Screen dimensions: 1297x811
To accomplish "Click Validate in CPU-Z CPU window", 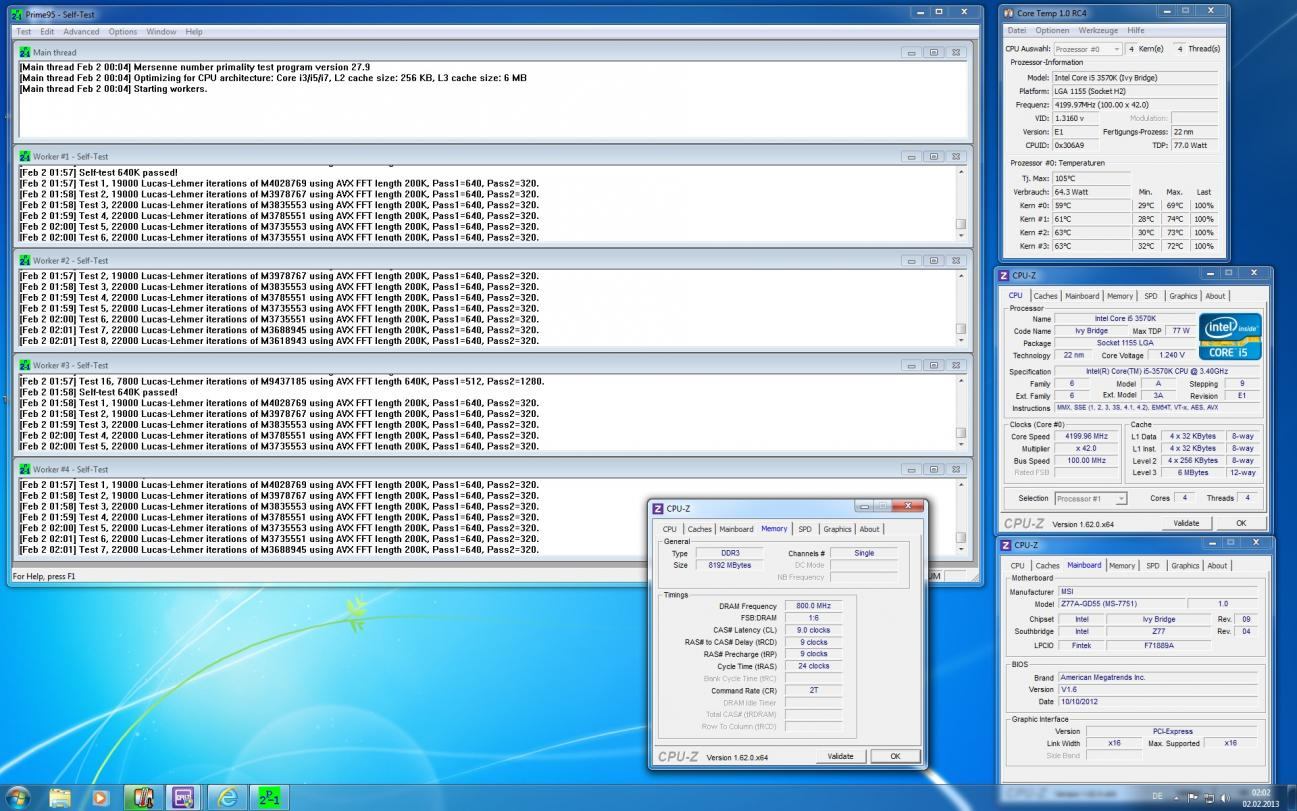I will [x=1186, y=523].
